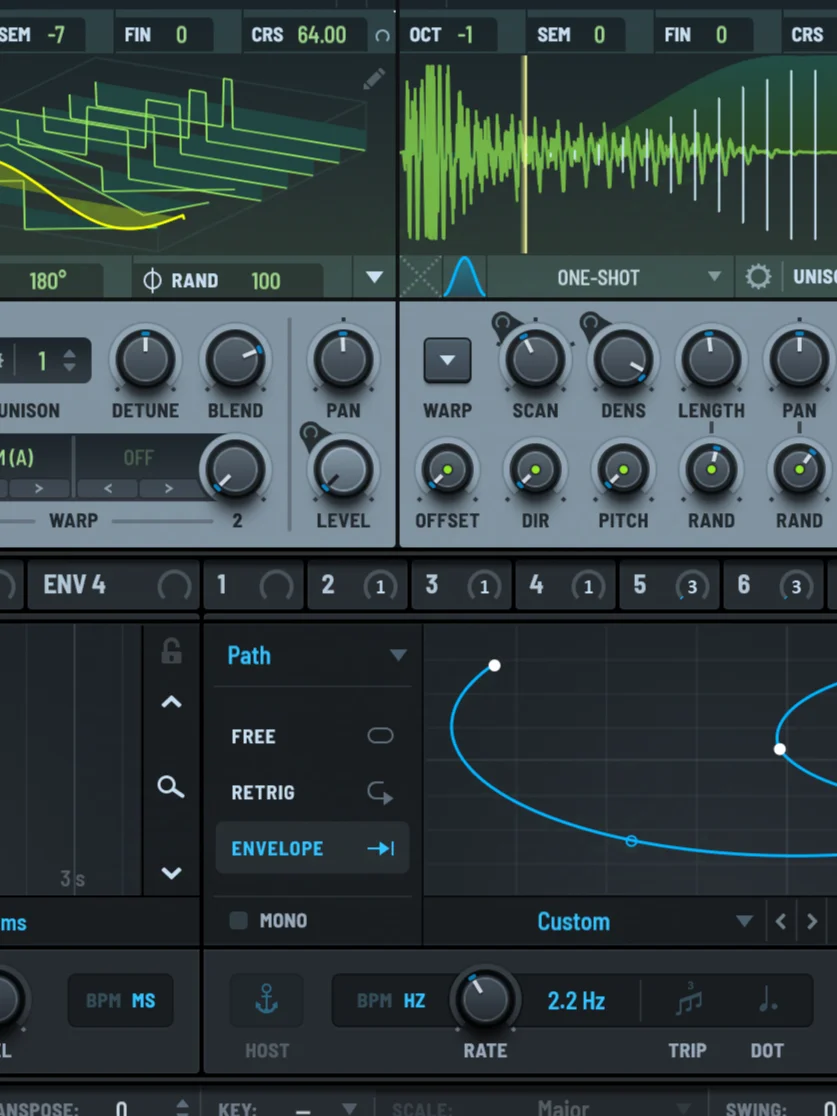Select LFO tab 3

click(462, 585)
